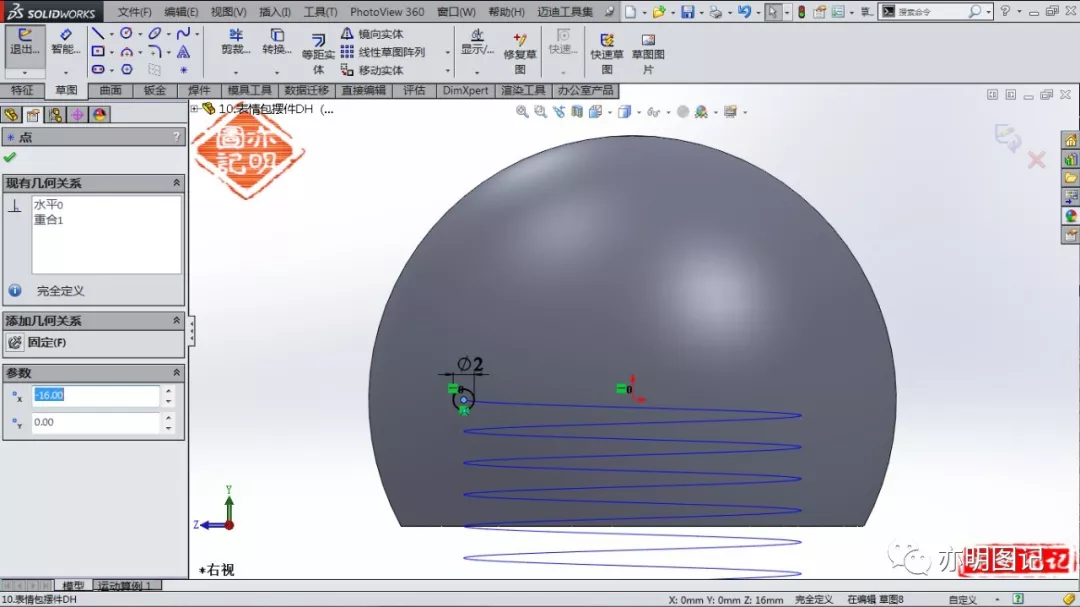Collapse the Add Relations (添加几何关系) section
Viewport: 1080px width, 607px height.
click(176, 320)
